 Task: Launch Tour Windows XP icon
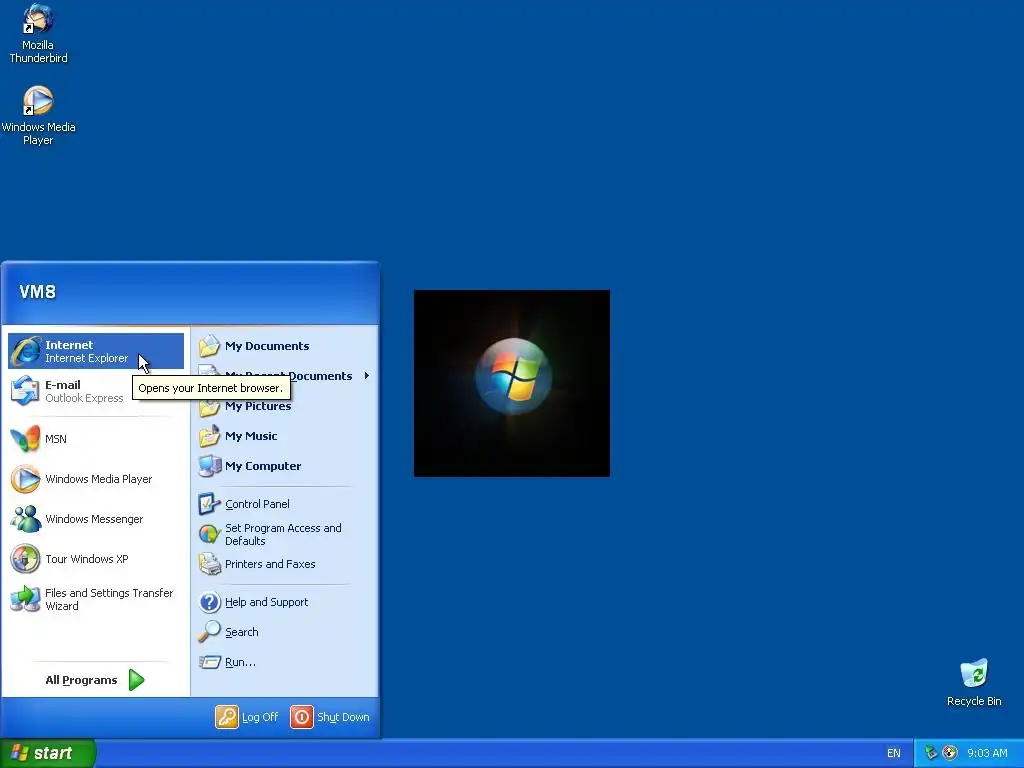point(25,559)
